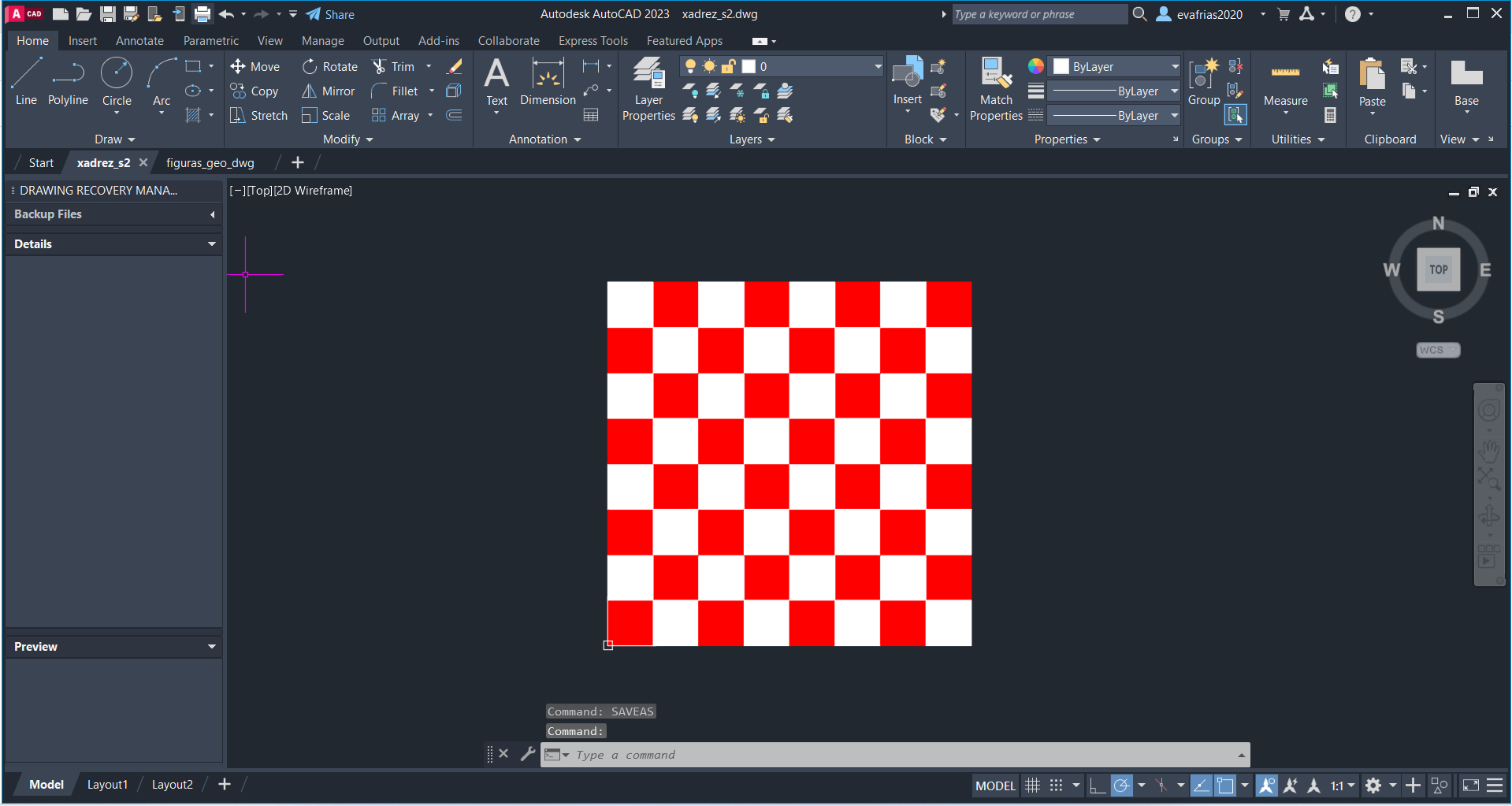Collapse the Preview section
This screenshot has width=1512, height=806.
[x=212, y=647]
